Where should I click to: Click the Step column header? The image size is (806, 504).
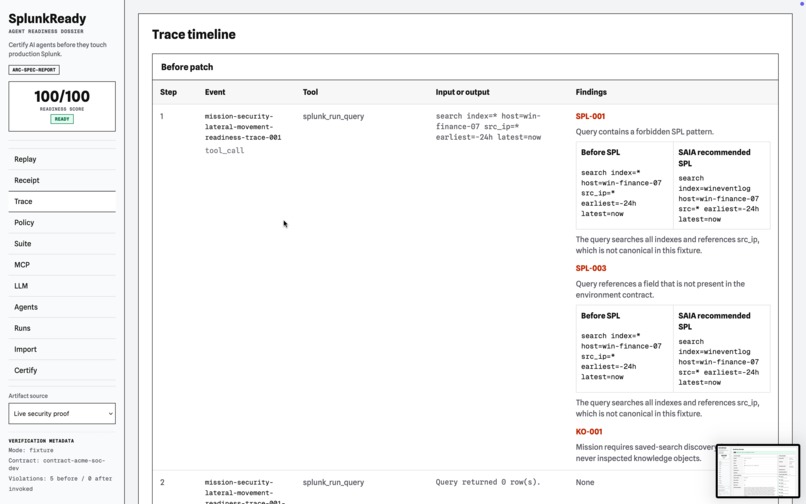[x=168, y=92]
